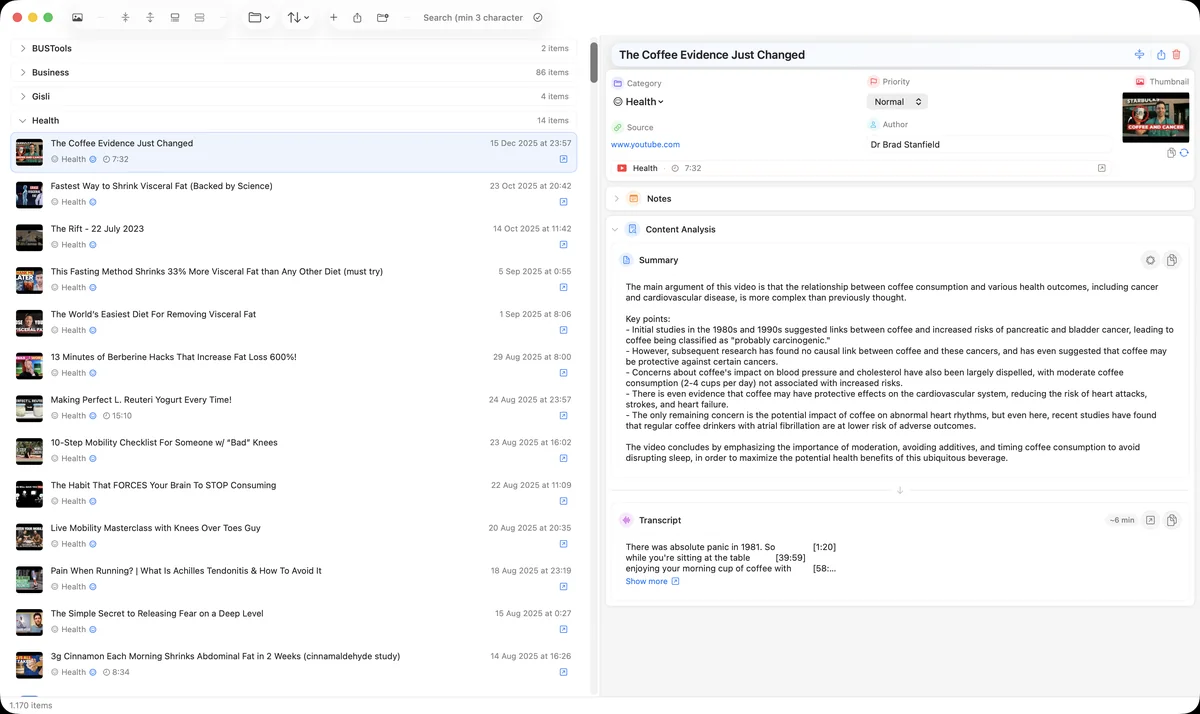Expand the BUSTools group
The width and height of the screenshot is (1200, 714).
(x=23, y=48)
